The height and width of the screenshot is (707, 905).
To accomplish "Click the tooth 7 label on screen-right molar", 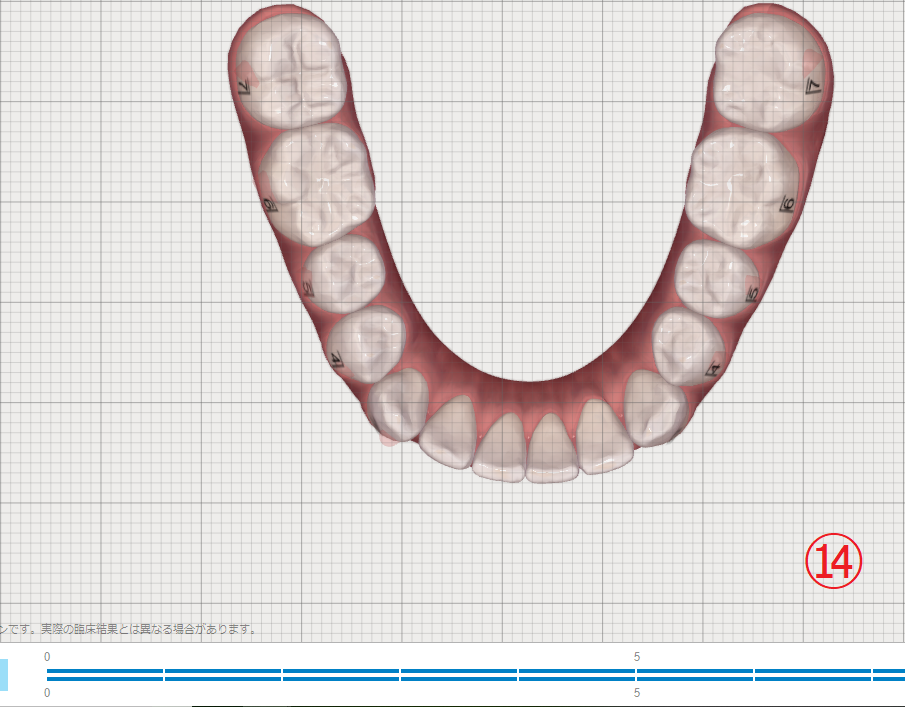I will pyautogui.click(x=813, y=89).
